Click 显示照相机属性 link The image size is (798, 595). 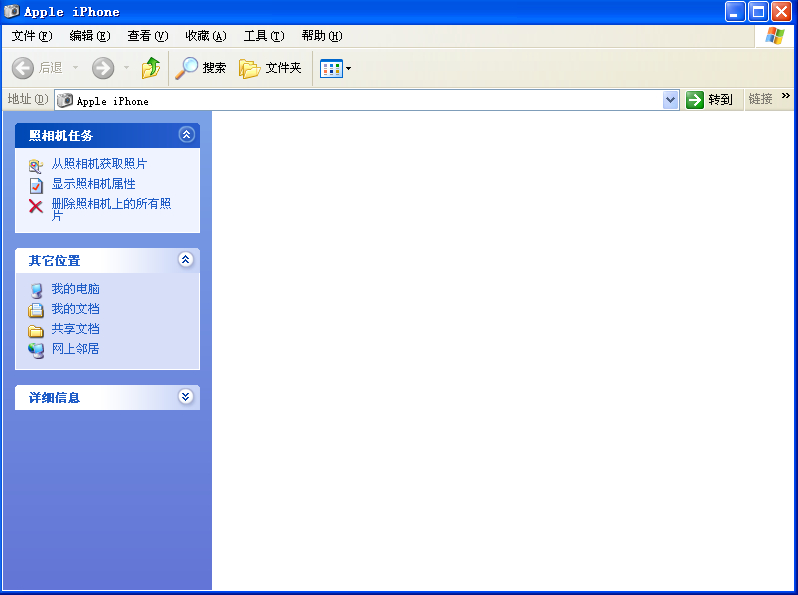94,184
